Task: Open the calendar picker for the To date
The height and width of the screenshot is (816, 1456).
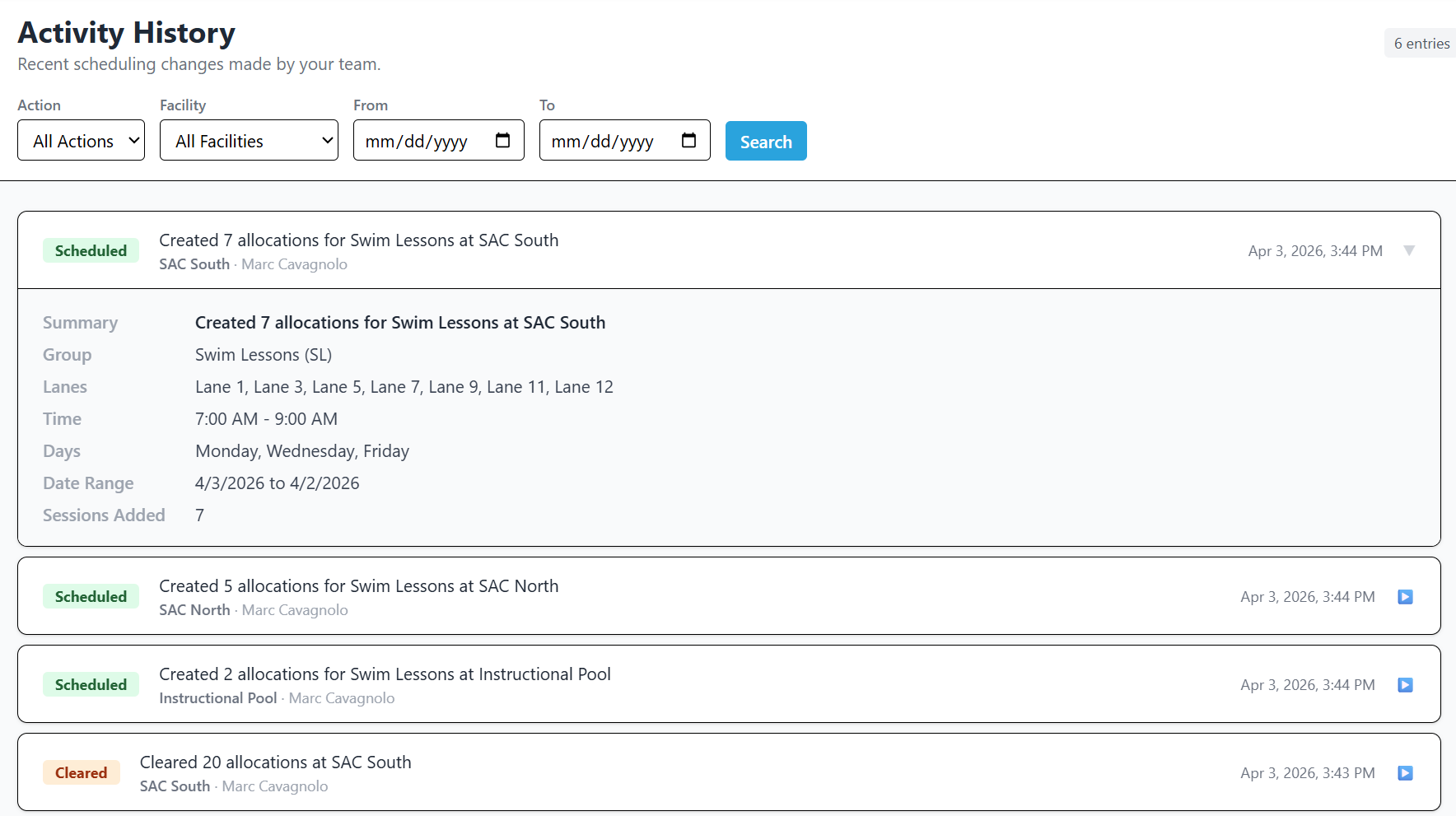Action: tap(688, 140)
